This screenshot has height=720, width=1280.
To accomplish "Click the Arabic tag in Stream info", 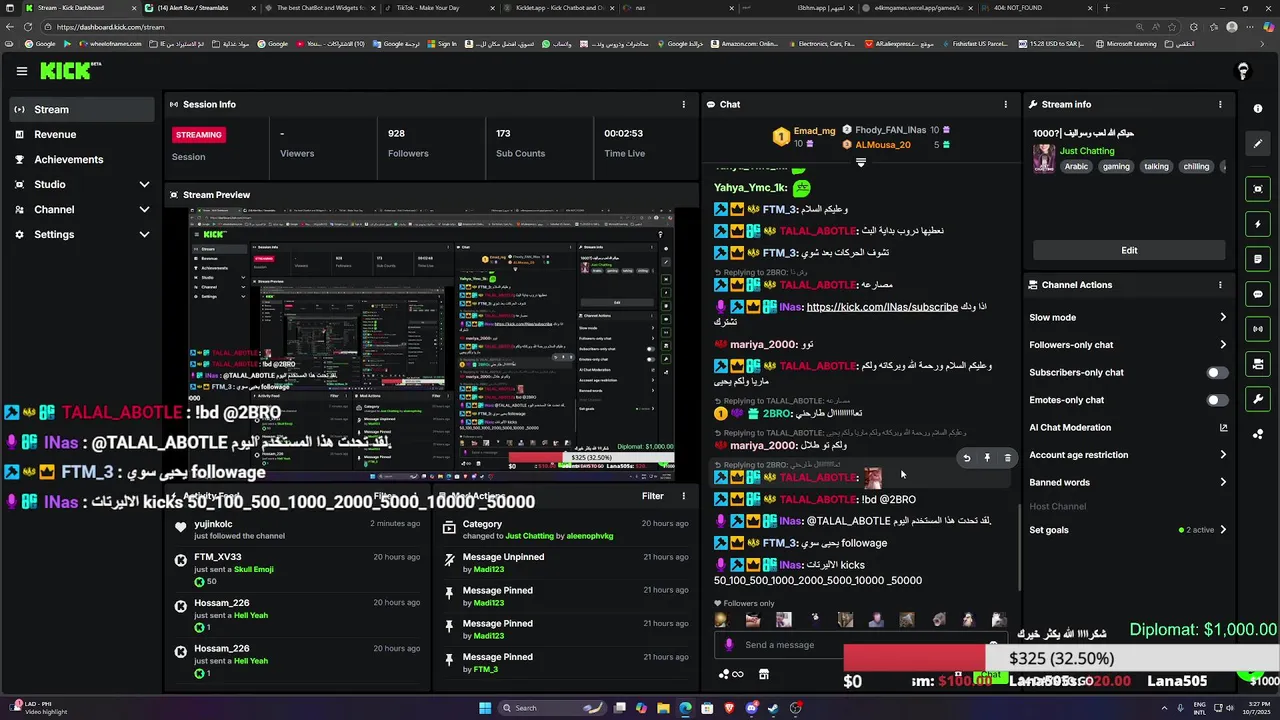I will (x=1076, y=167).
